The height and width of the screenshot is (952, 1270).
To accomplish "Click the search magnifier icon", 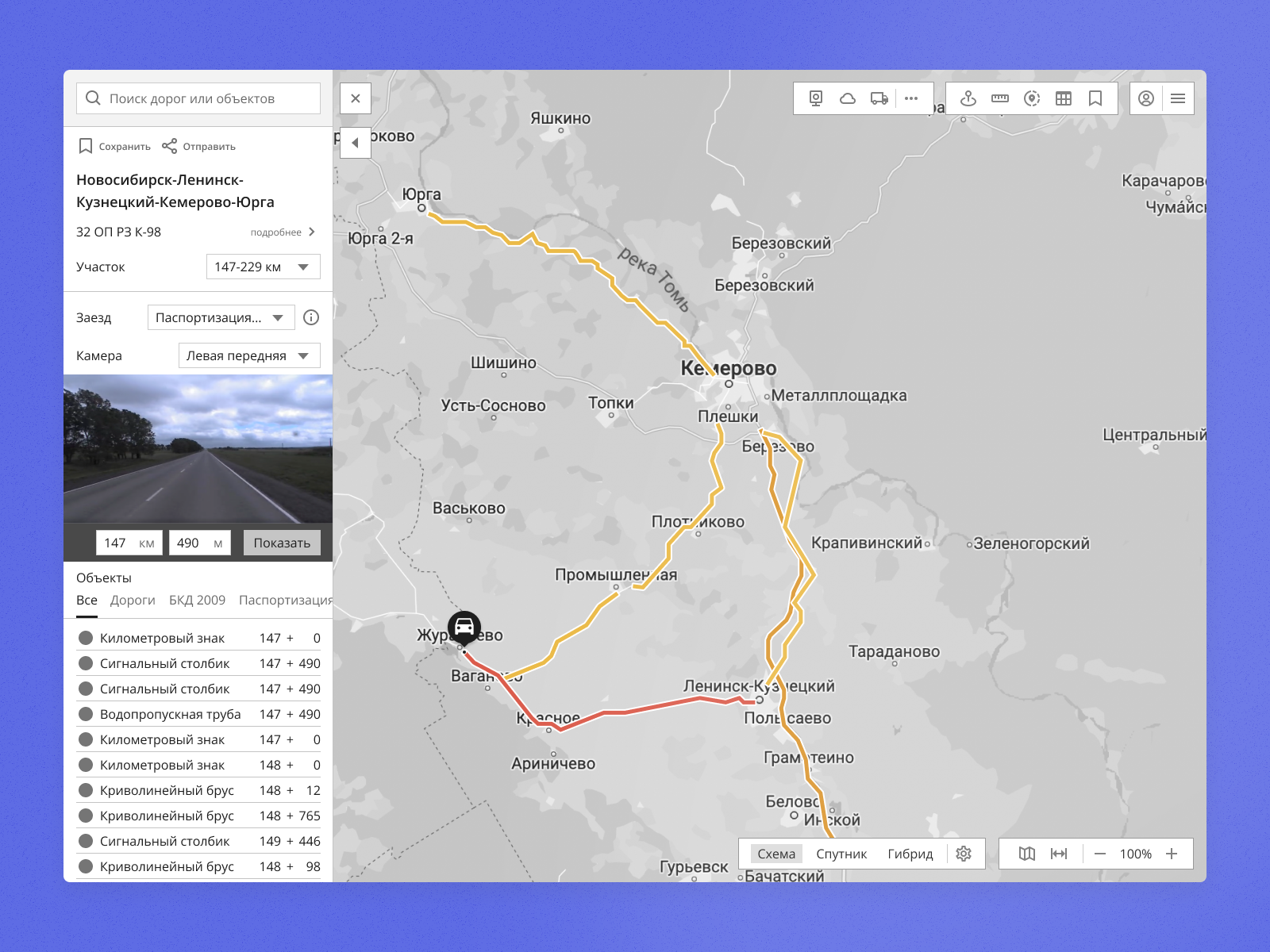I will click(93, 98).
